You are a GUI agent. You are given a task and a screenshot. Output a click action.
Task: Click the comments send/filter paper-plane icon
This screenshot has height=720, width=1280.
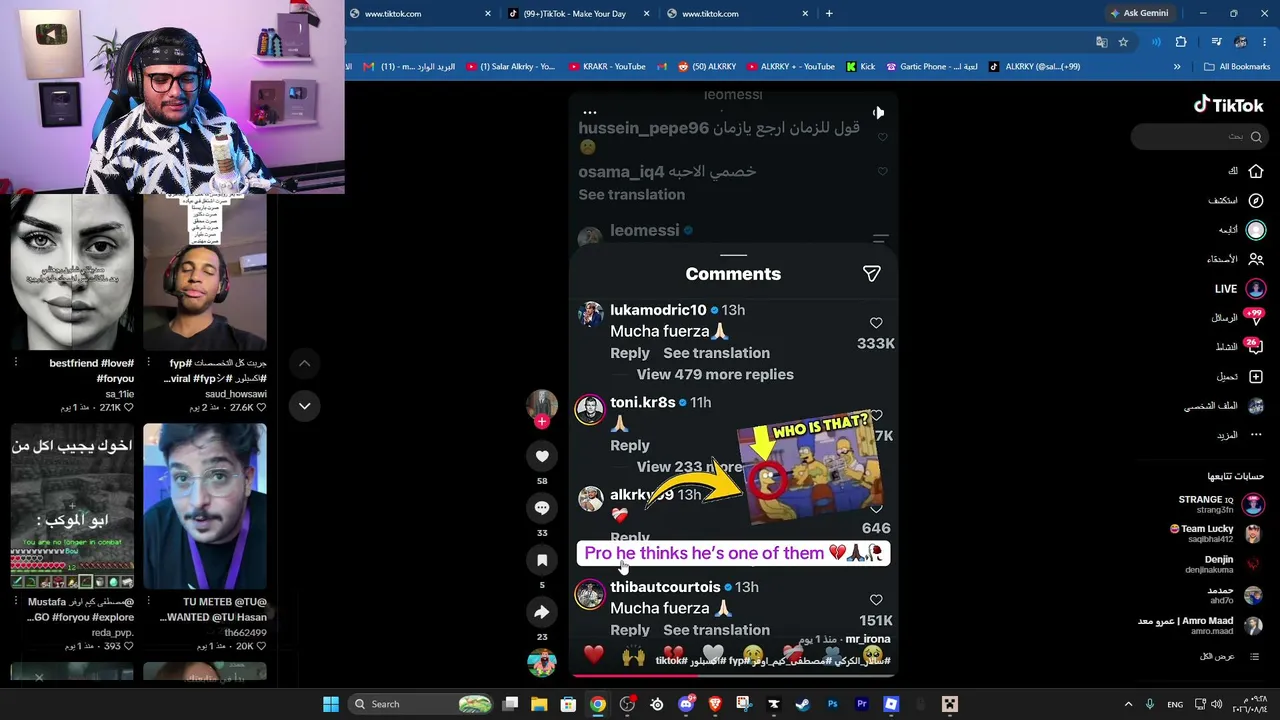(x=871, y=273)
